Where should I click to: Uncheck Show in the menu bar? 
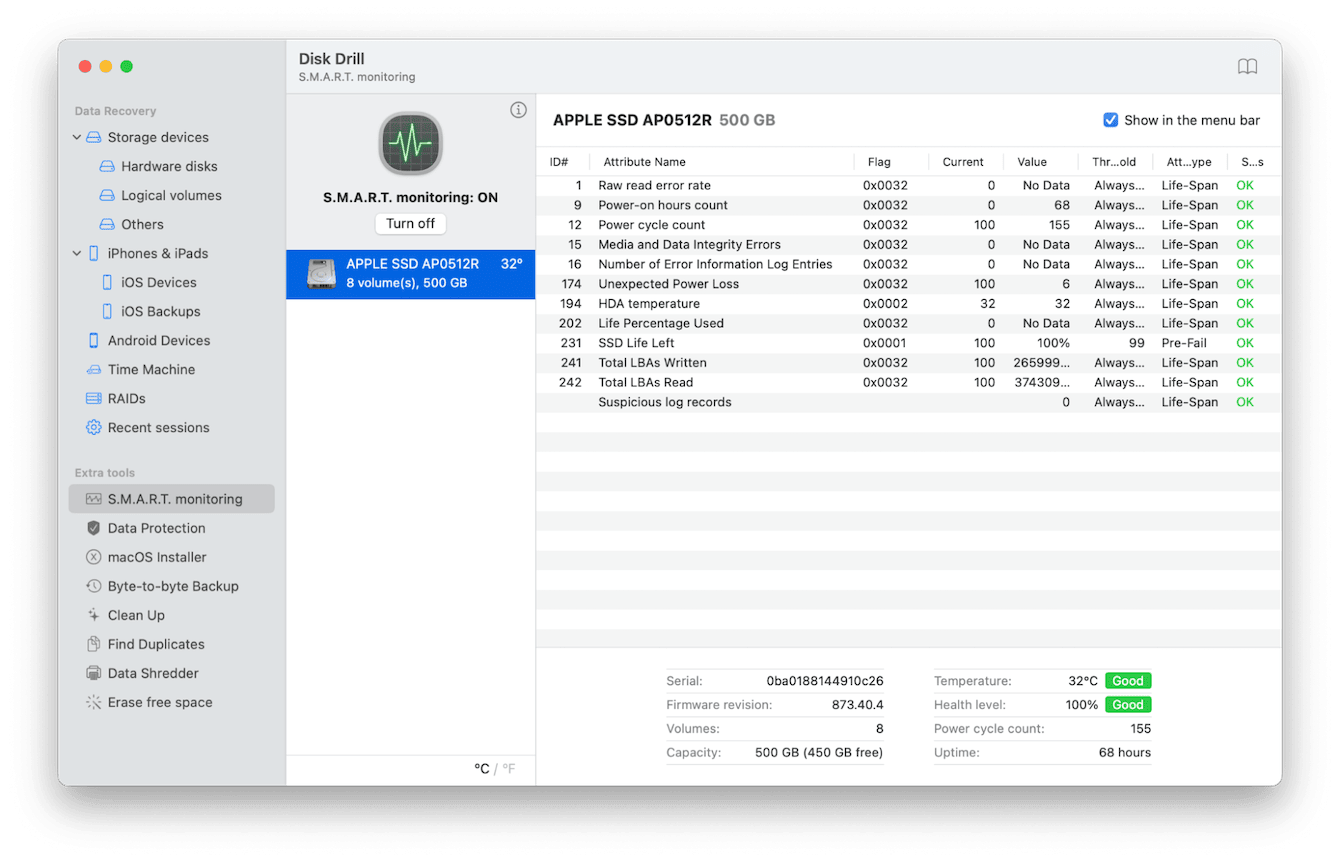coord(1110,119)
